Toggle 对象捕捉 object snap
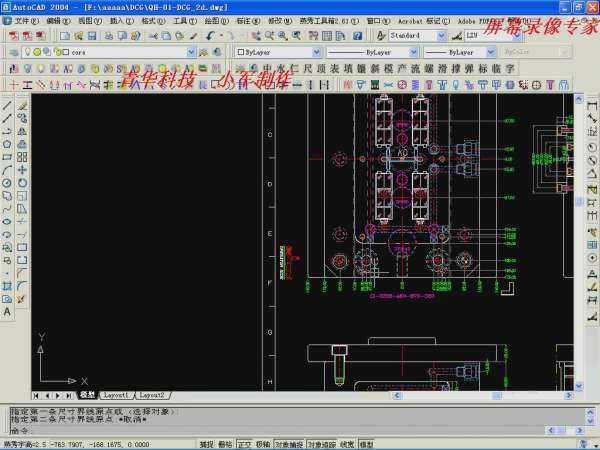Screen dimensions: 600x450 [x=288, y=444]
